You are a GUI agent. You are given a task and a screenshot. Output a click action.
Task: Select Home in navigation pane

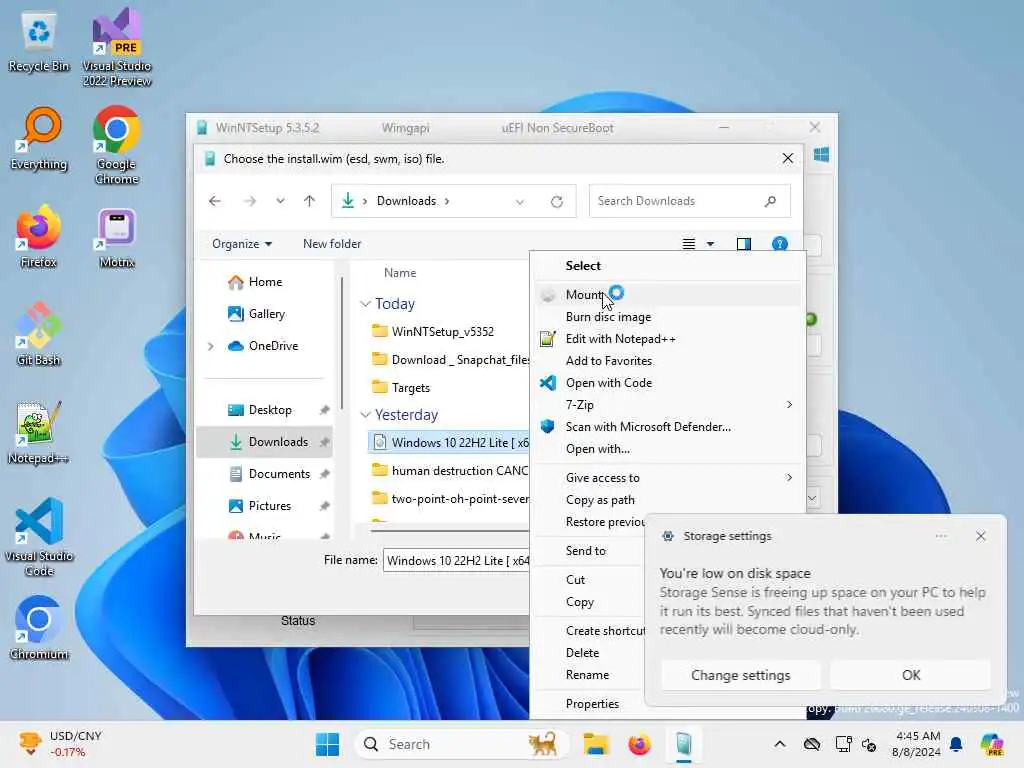[264, 282]
